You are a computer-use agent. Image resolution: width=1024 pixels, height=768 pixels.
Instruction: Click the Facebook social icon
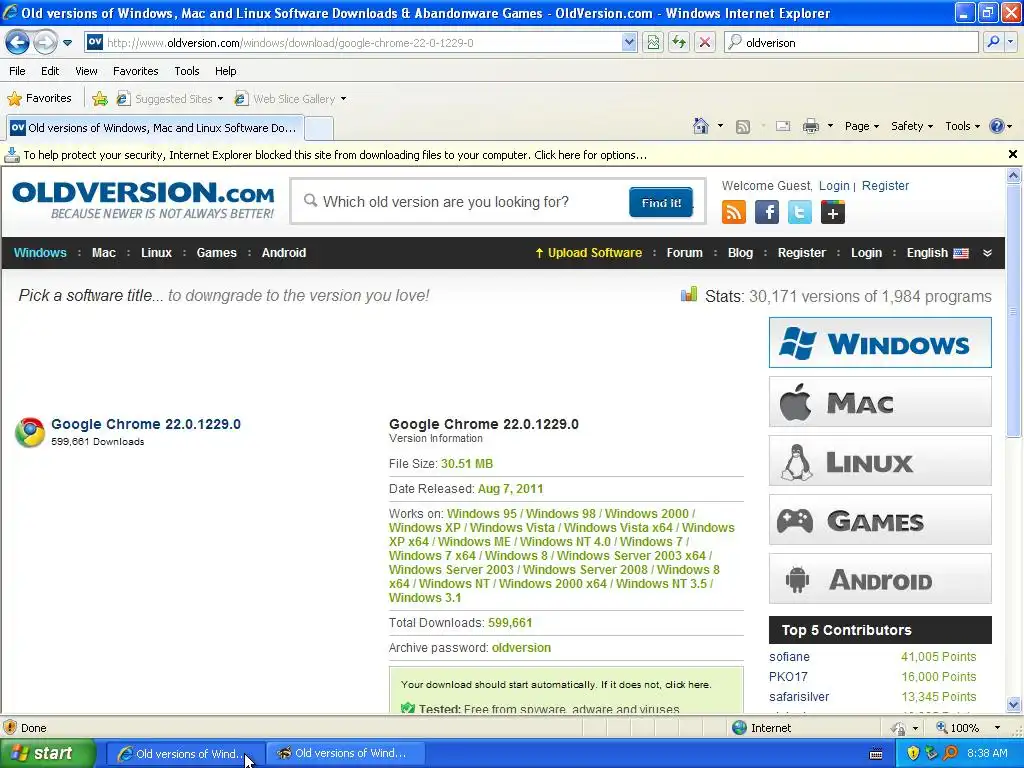click(767, 212)
